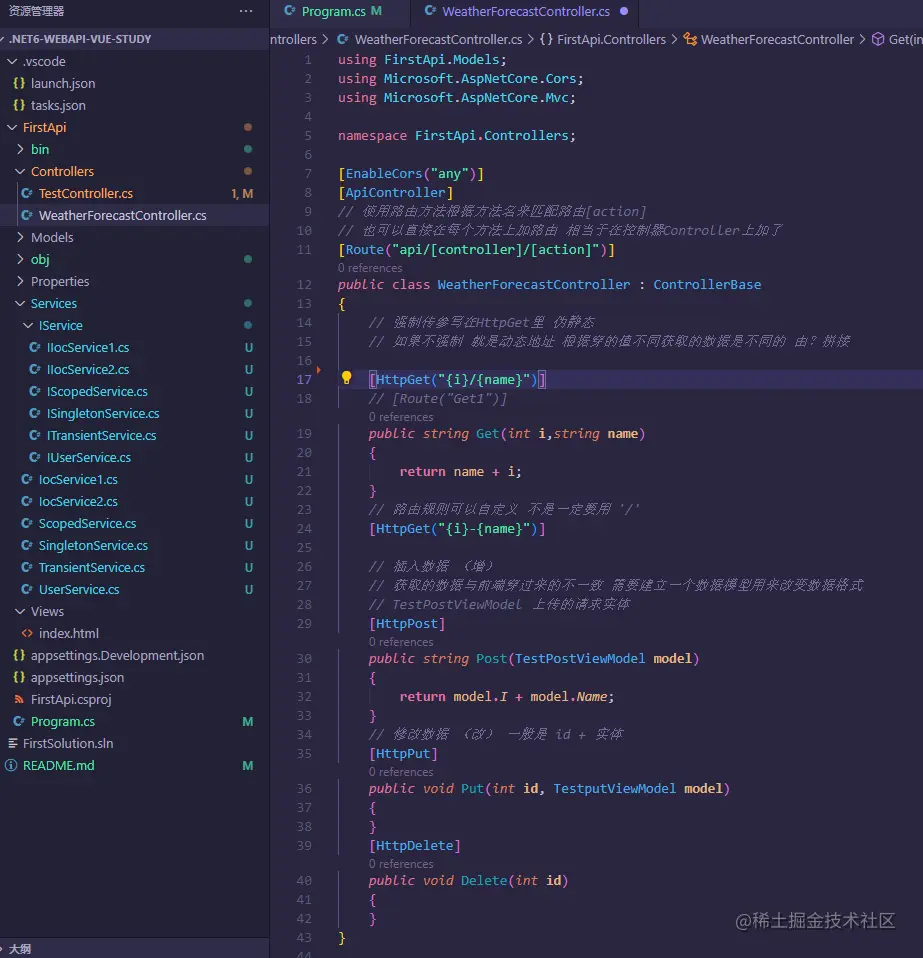This screenshot has height=958, width=923.
Task: Click line number 17 in the gutter
Action: click(304, 379)
